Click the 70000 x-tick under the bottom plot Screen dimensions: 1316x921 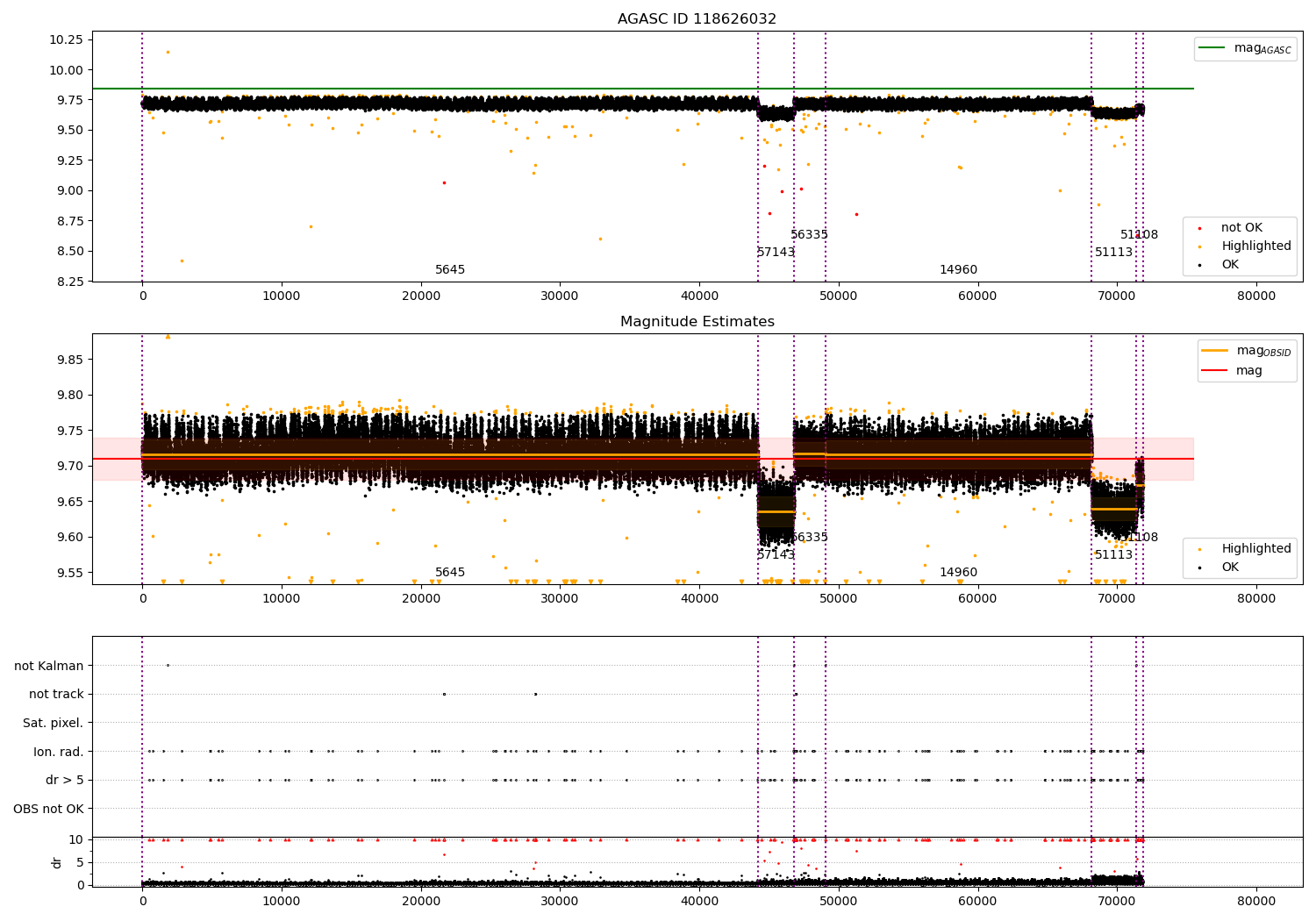(x=1117, y=902)
